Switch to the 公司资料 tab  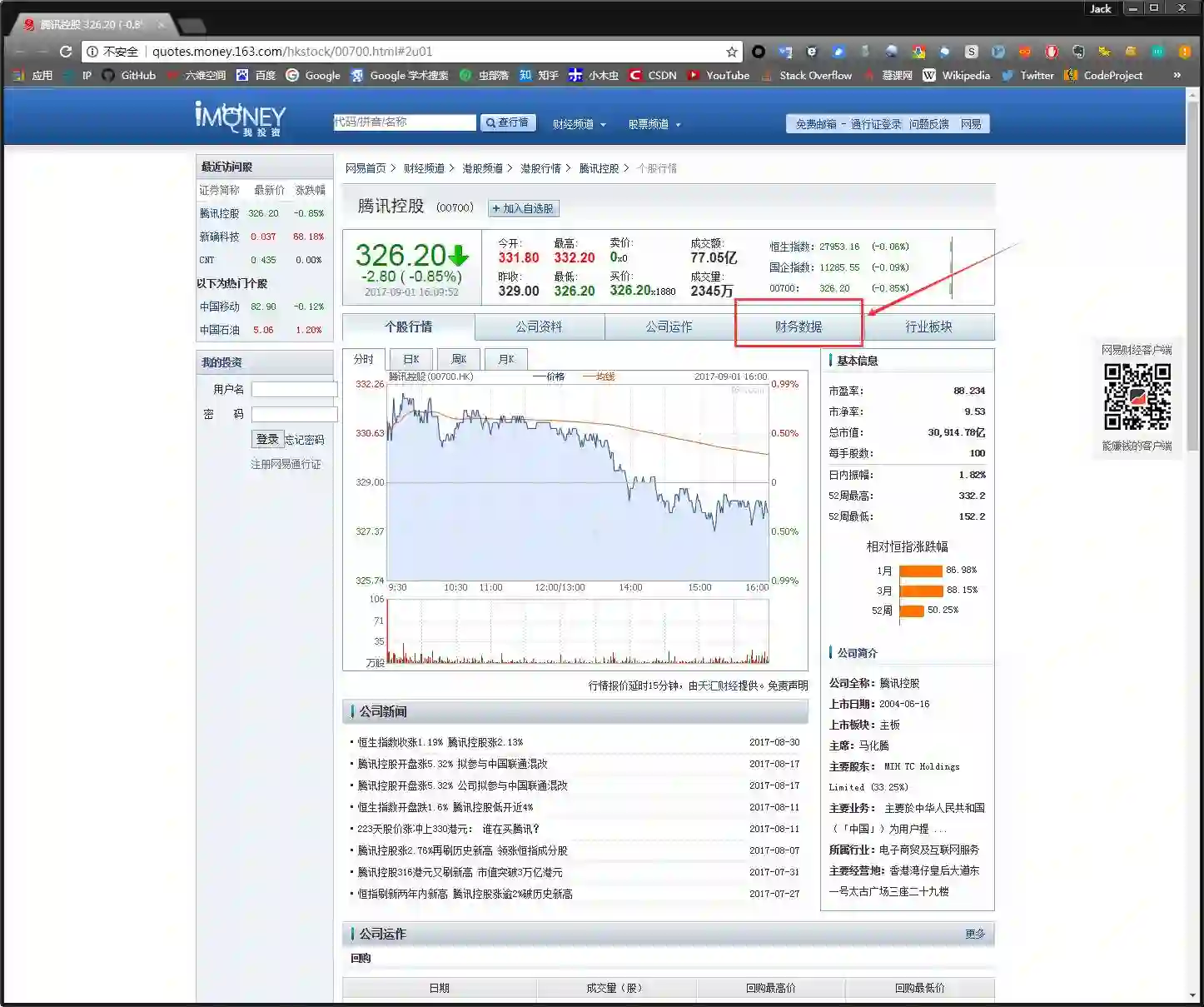539,327
